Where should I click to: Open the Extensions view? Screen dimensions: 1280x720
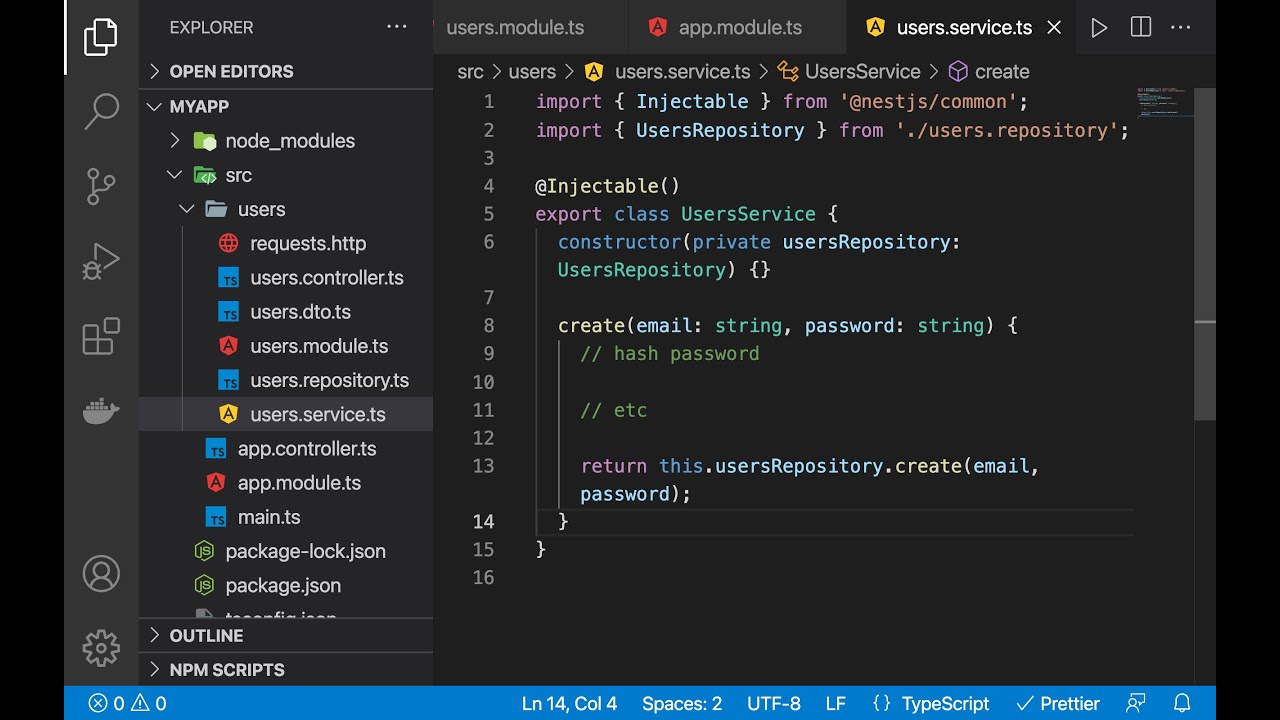point(101,337)
